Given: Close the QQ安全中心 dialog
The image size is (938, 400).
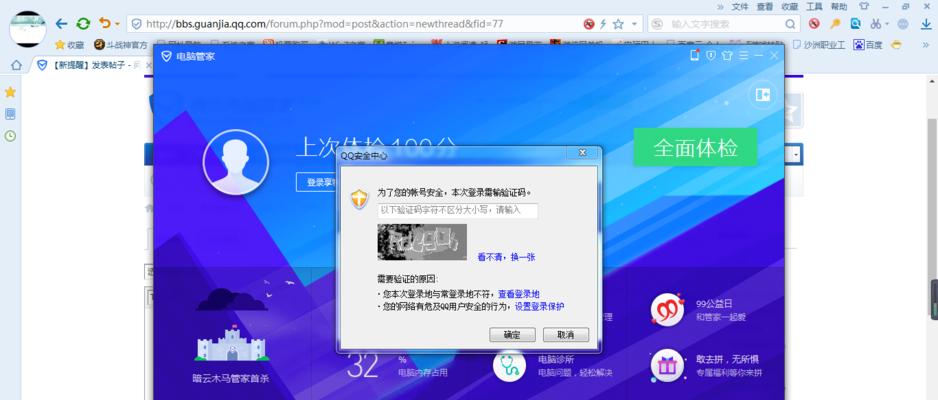Looking at the screenshot, I should coord(582,153).
